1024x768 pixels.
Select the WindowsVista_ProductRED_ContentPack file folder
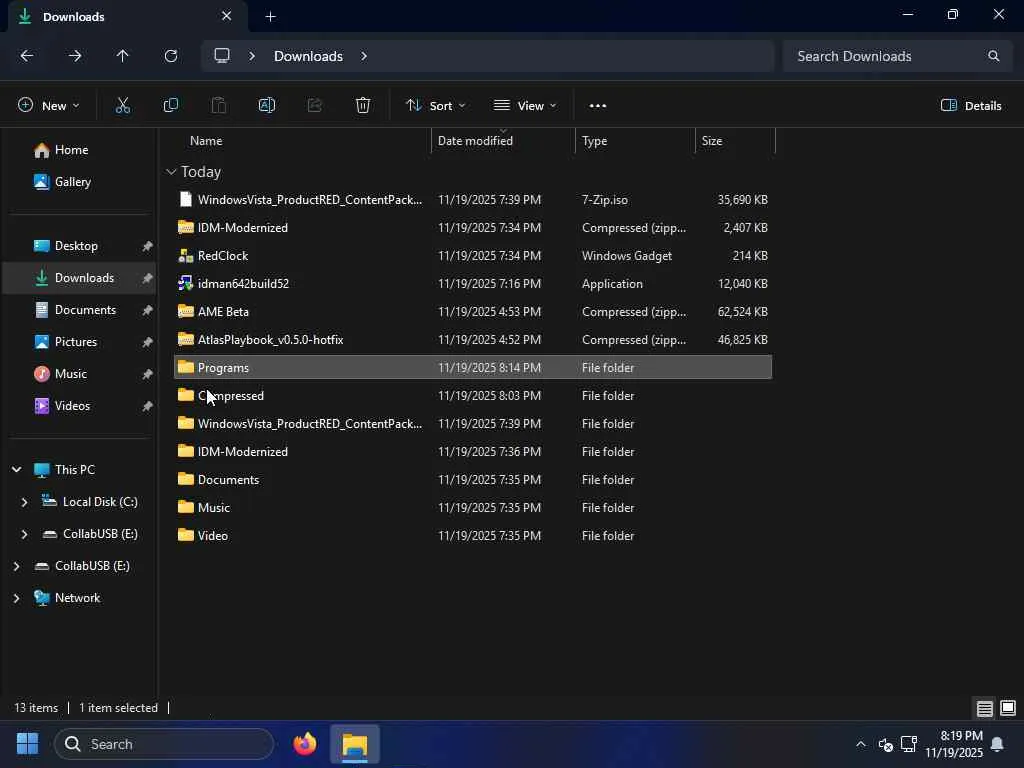point(473,424)
